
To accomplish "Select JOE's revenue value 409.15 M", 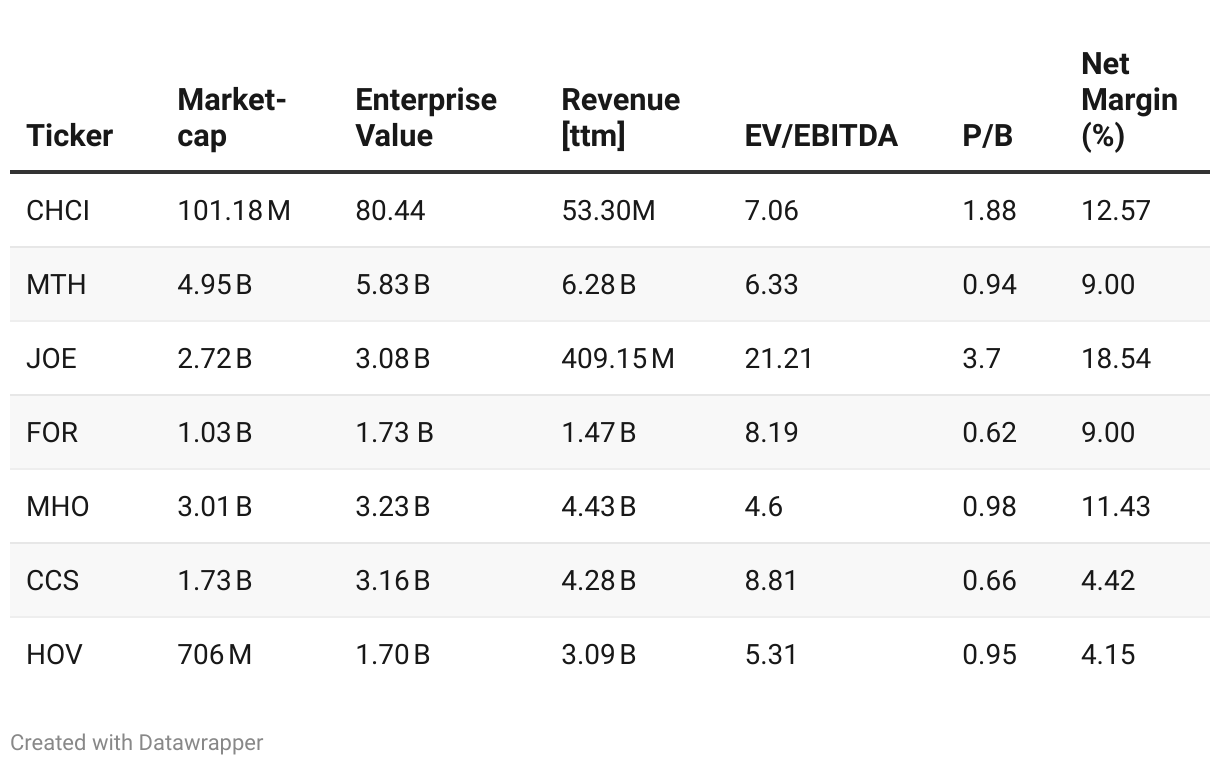I will pyautogui.click(x=618, y=359).
